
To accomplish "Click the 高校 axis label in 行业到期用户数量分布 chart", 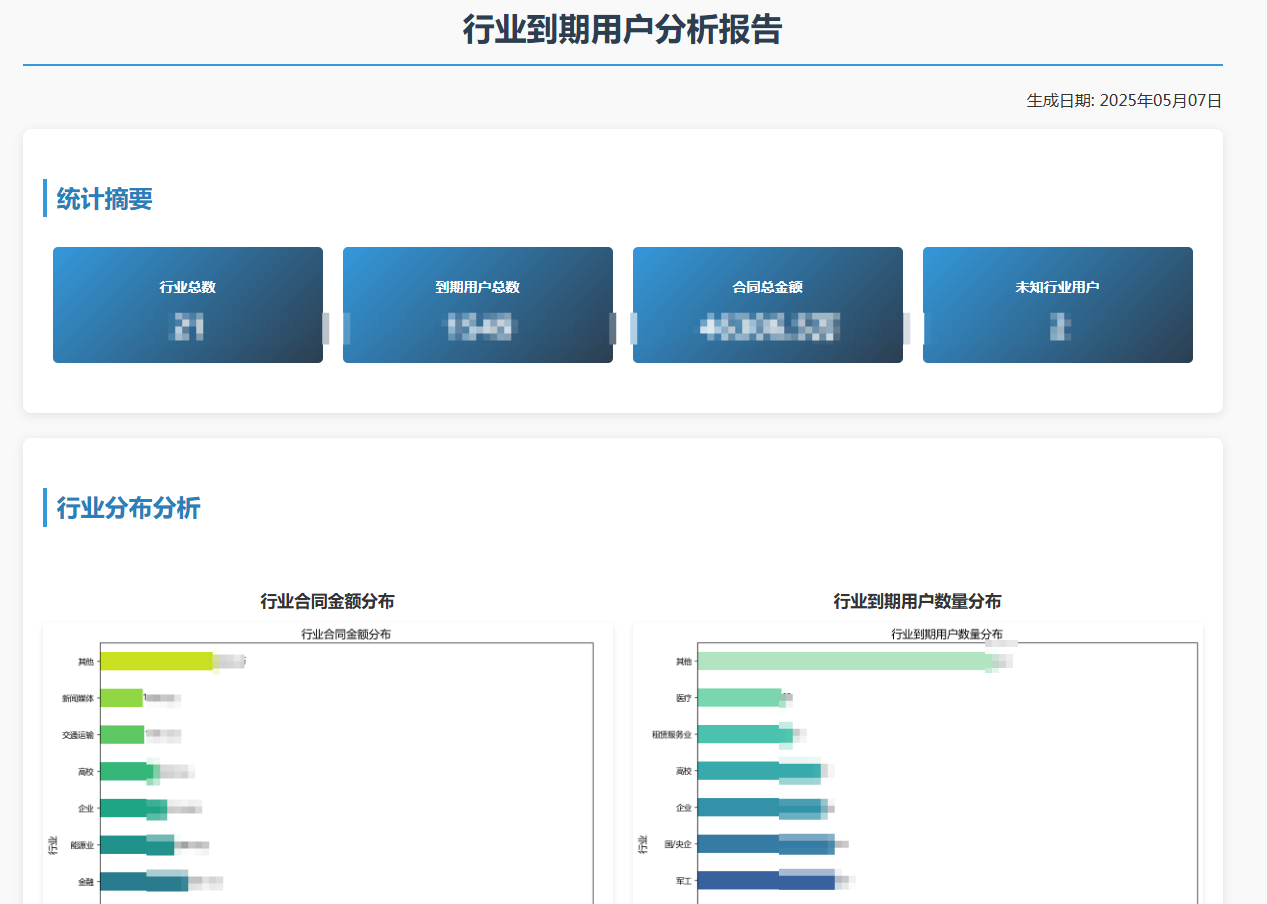I will (683, 771).
